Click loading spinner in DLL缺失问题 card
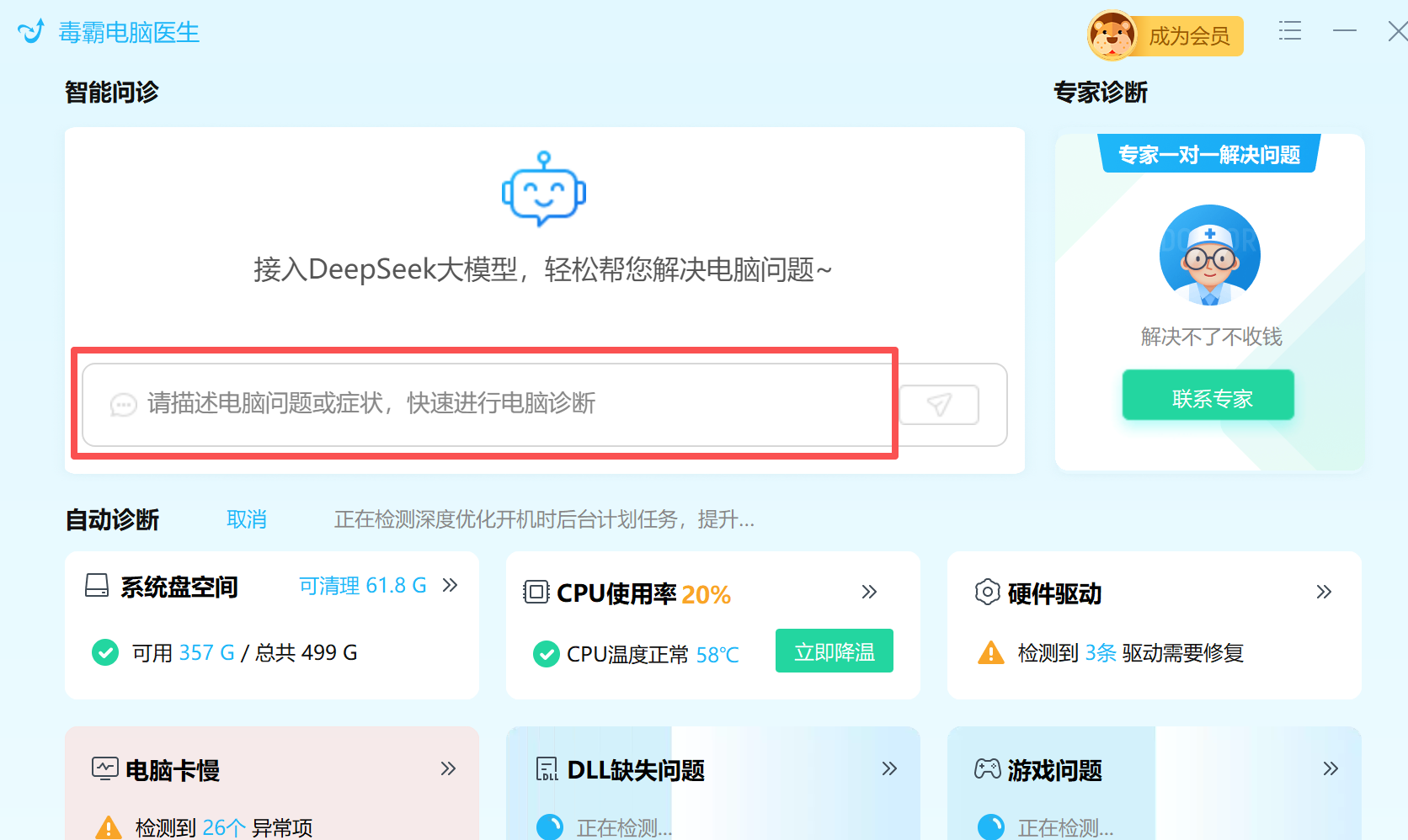Image resolution: width=1408 pixels, height=840 pixels. coord(550,827)
